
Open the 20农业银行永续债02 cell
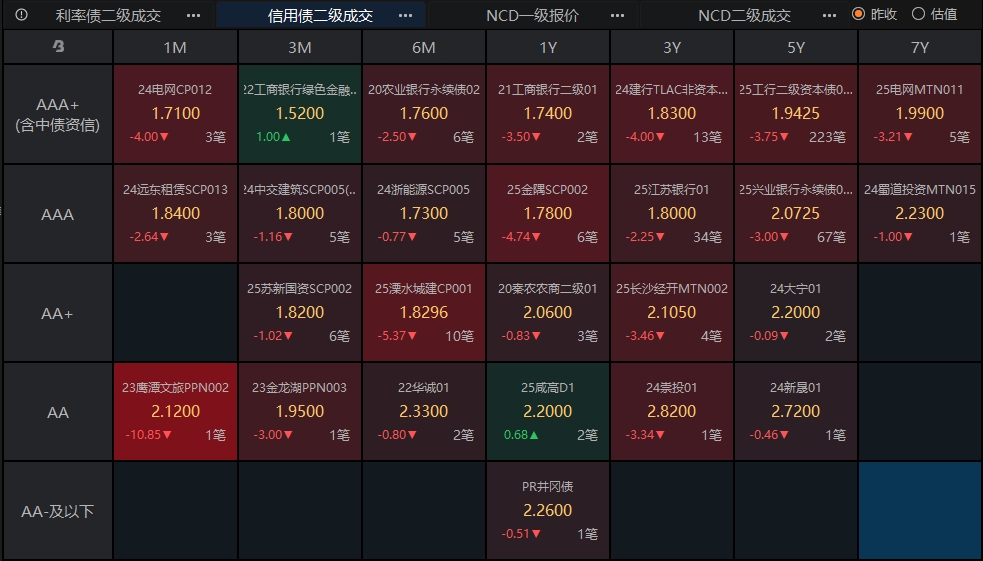click(x=424, y=114)
